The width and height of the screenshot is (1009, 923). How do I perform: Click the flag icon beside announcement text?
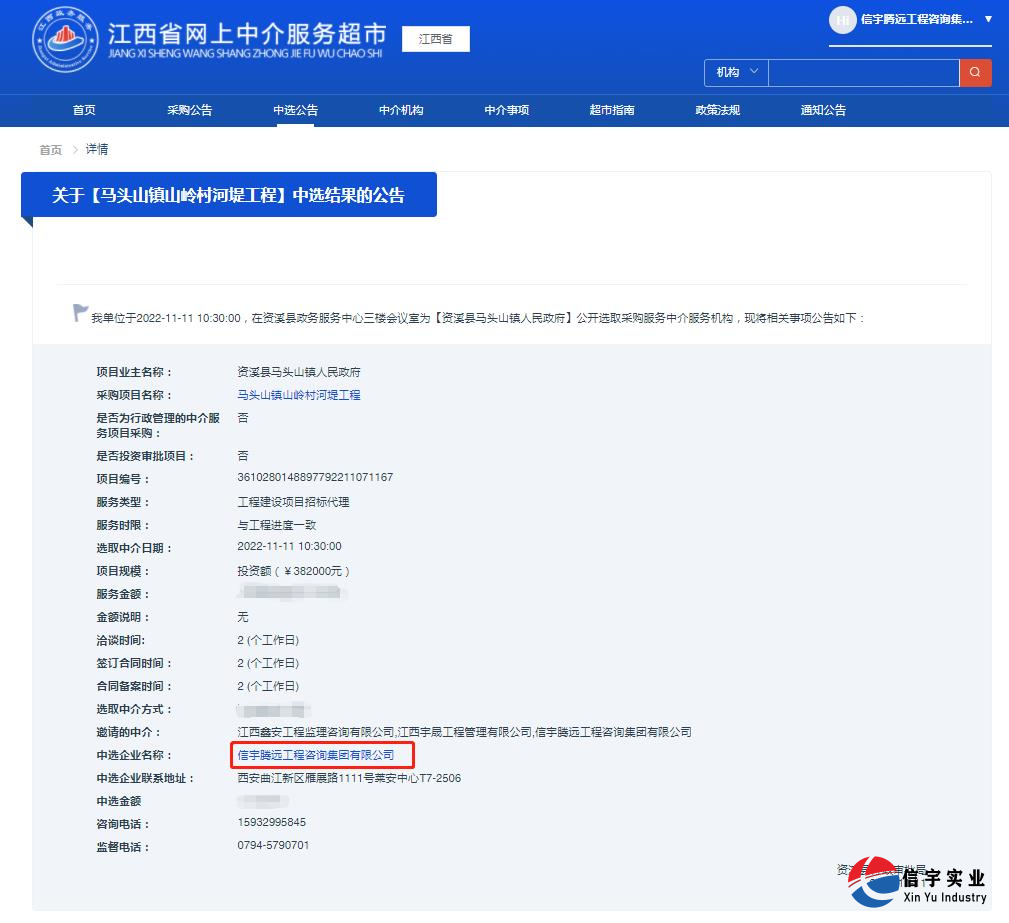pos(80,314)
